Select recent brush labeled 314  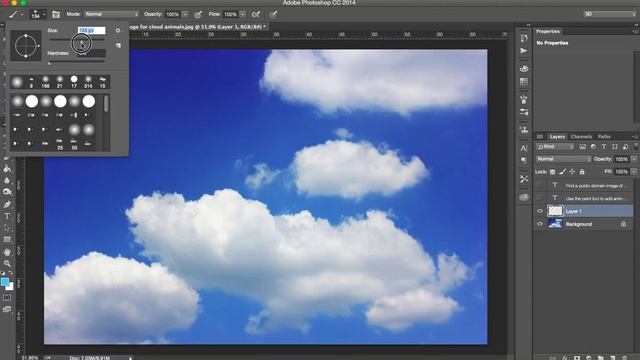(88, 82)
